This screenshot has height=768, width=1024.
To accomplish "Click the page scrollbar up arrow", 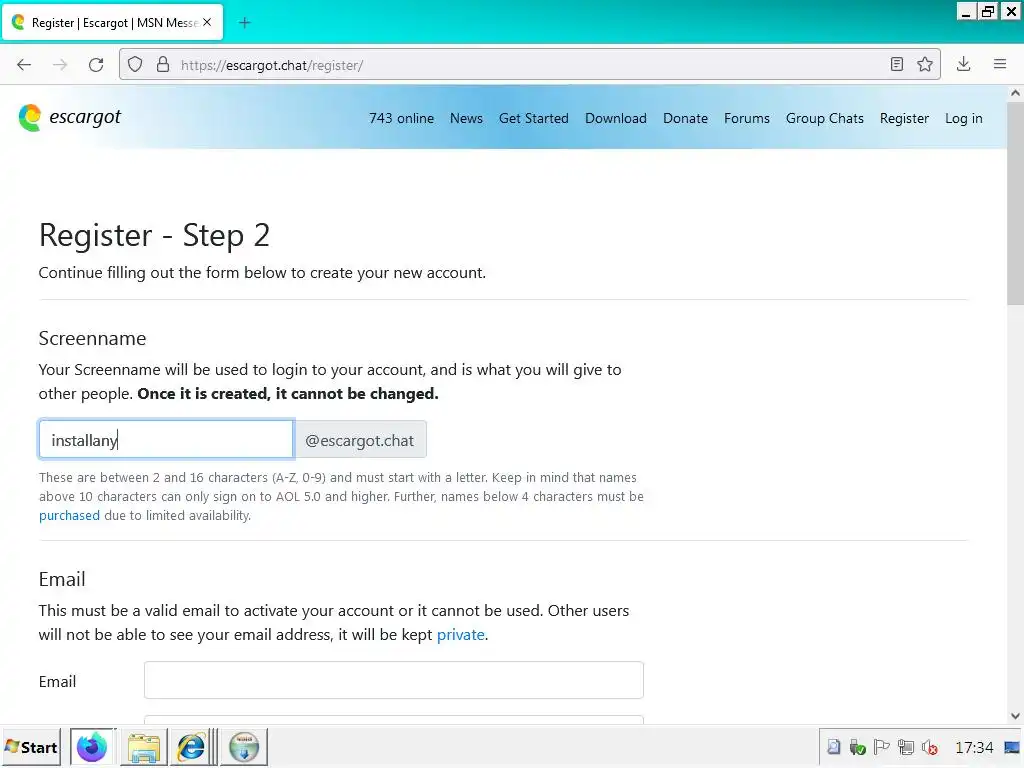I will 1015,93.
